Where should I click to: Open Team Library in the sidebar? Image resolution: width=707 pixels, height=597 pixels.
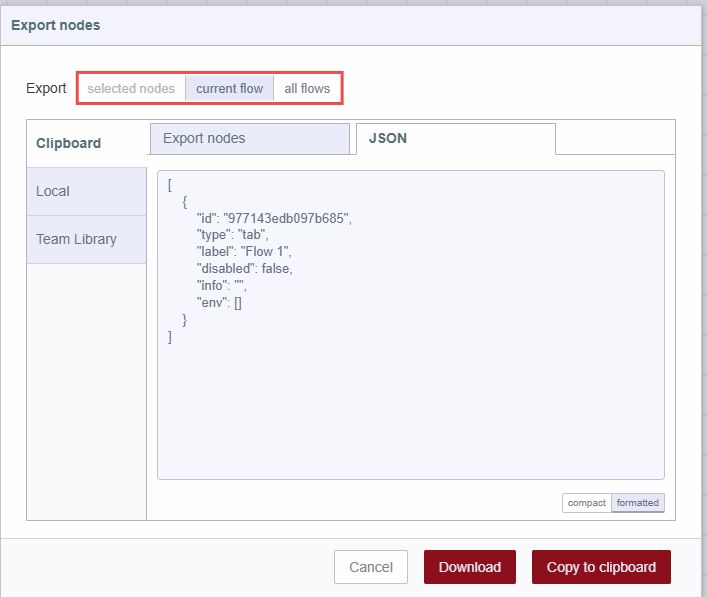pos(87,239)
